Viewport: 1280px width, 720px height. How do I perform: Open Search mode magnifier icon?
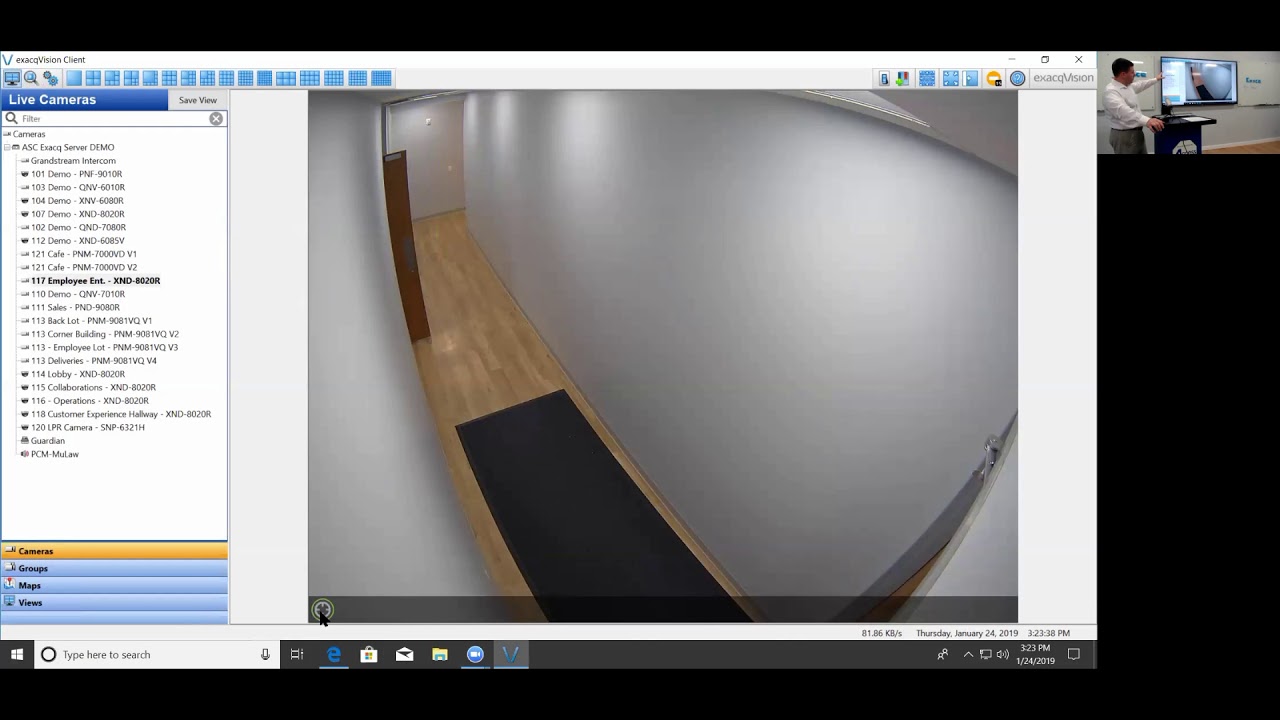point(31,78)
